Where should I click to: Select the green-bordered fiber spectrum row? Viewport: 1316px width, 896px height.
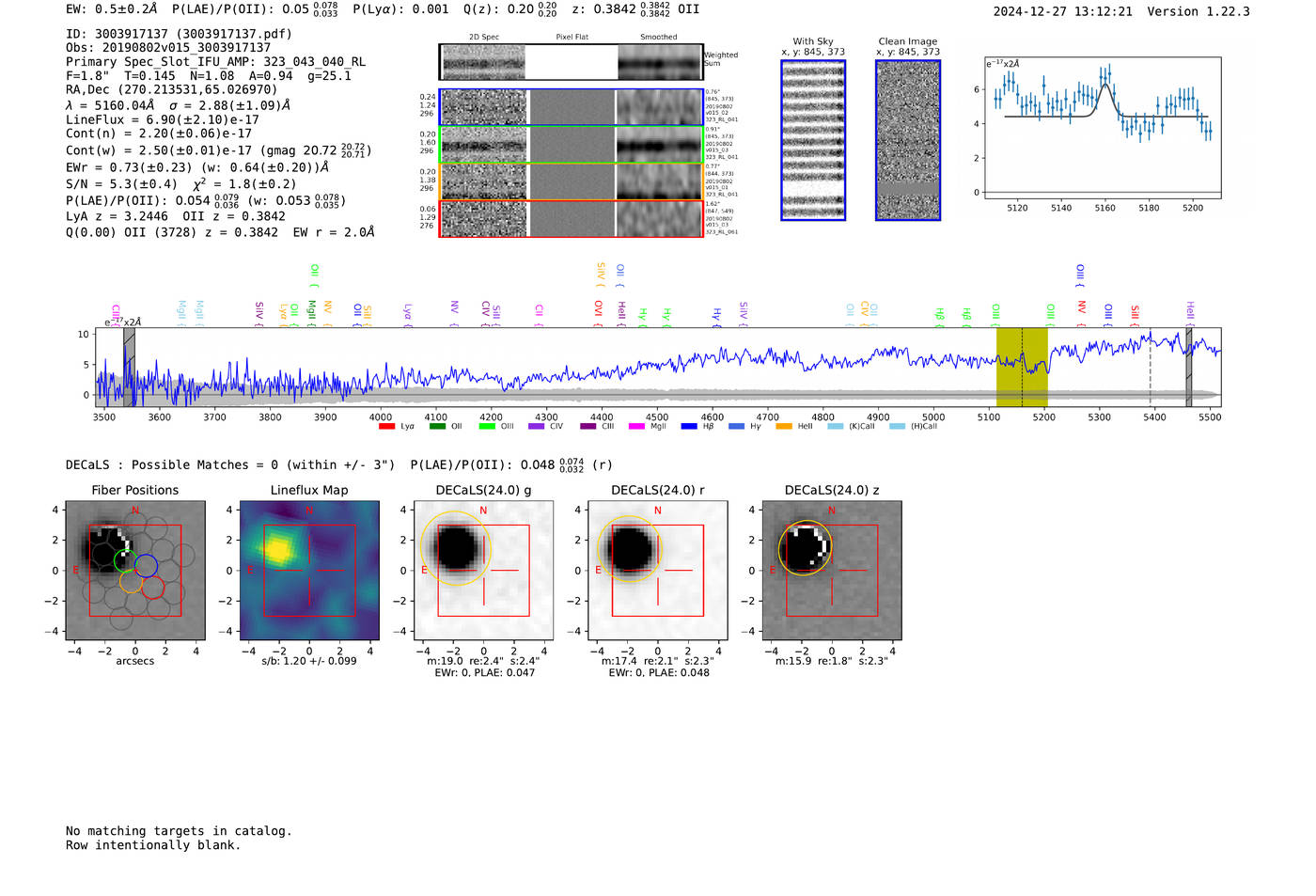coord(571,145)
